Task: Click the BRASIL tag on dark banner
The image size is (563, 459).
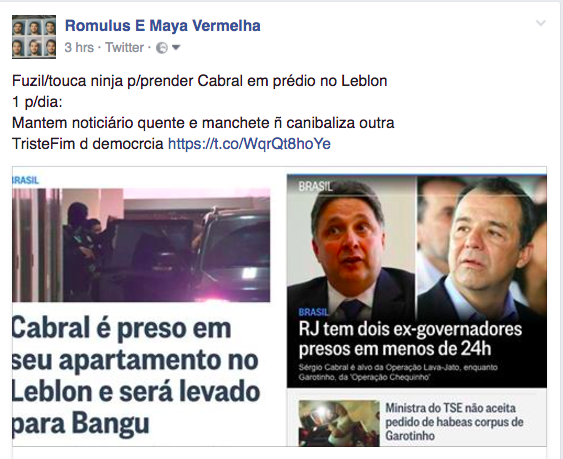Action: tap(313, 312)
